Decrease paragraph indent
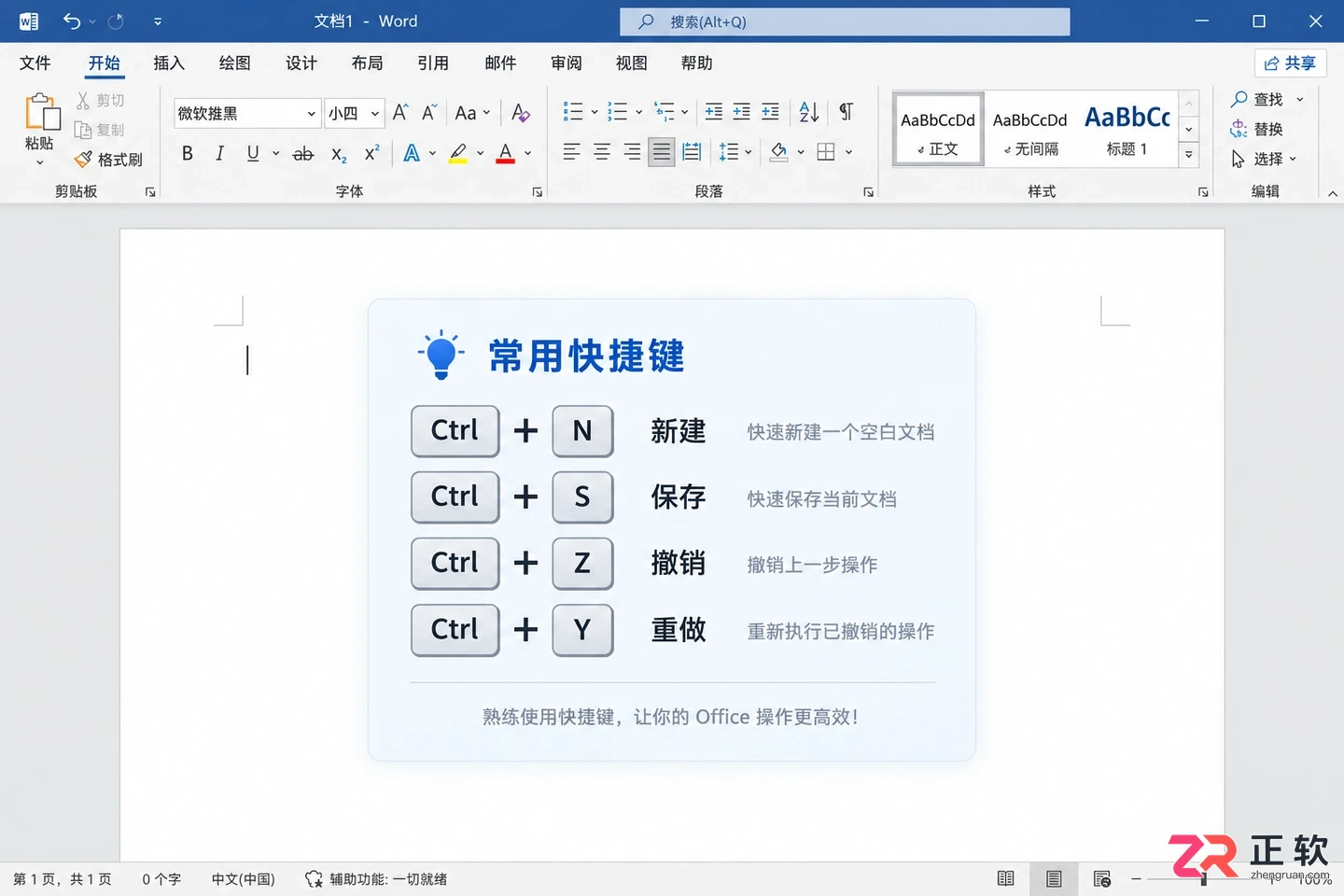 (714, 112)
